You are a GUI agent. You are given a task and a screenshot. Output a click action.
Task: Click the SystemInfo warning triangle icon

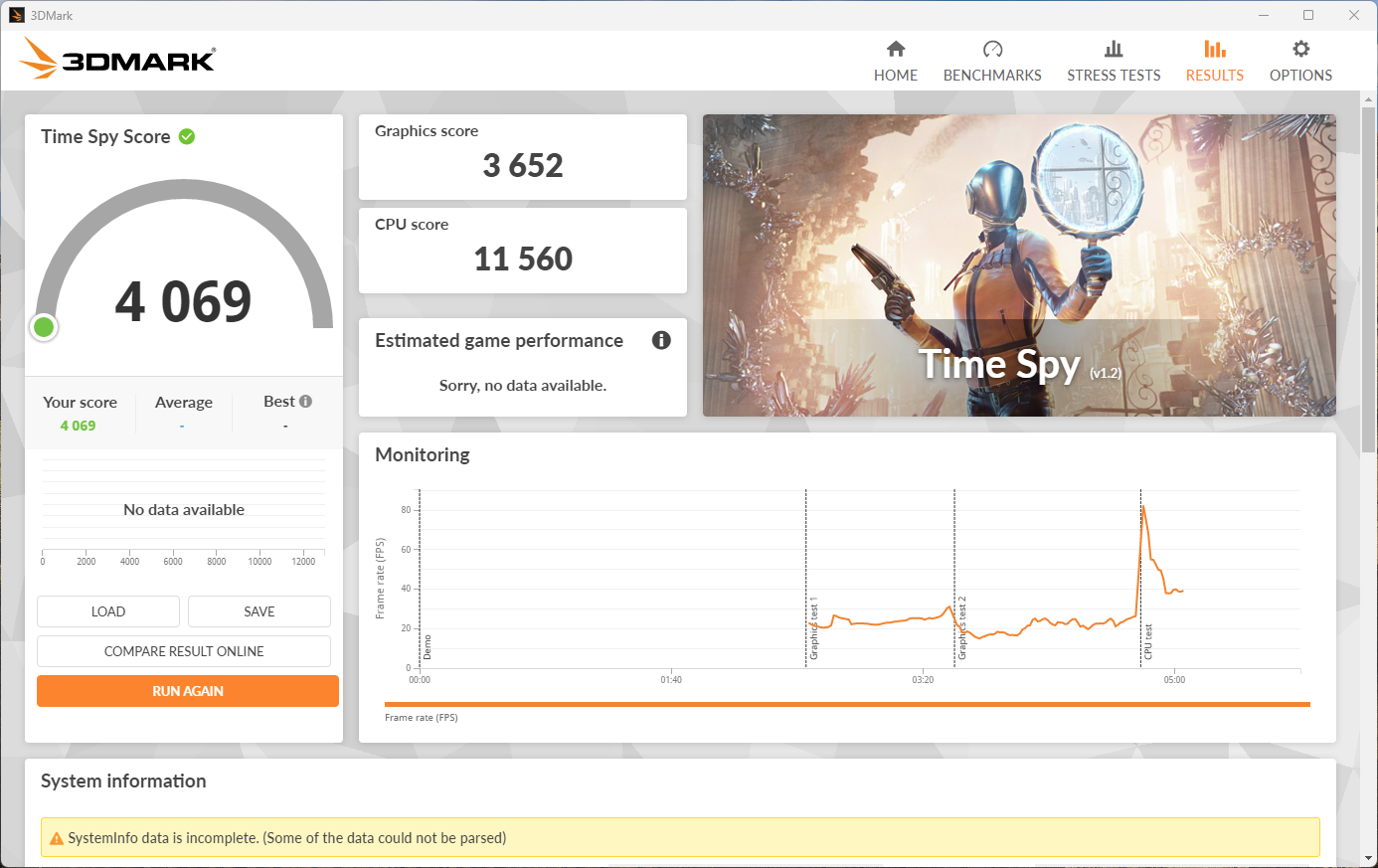pyautogui.click(x=57, y=838)
